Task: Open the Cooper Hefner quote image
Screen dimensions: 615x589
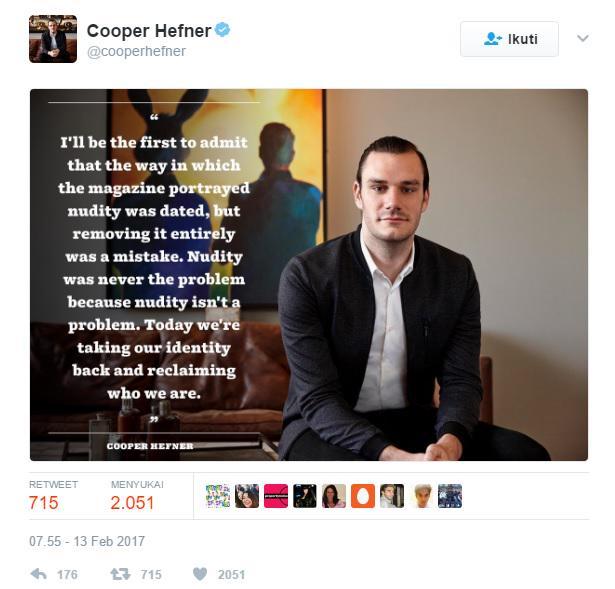Action: 309,275
